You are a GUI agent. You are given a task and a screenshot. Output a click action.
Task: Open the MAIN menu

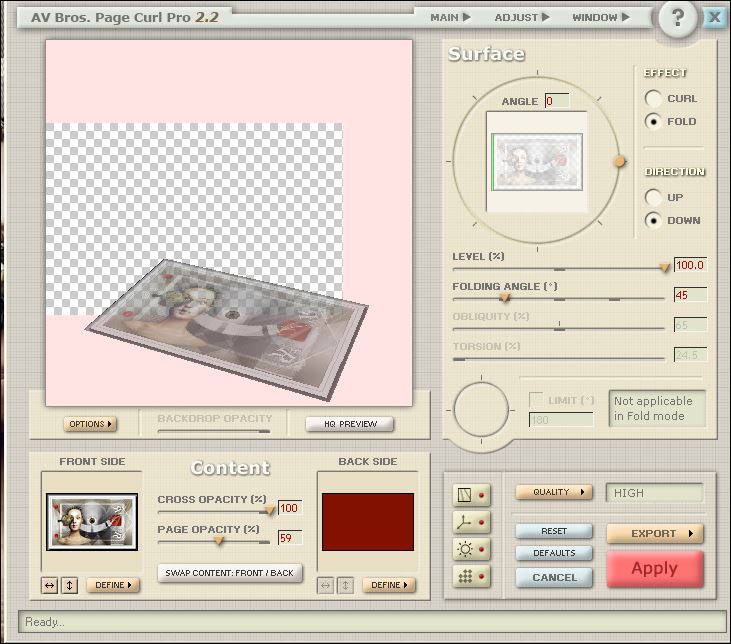pyautogui.click(x=450, y=17)
